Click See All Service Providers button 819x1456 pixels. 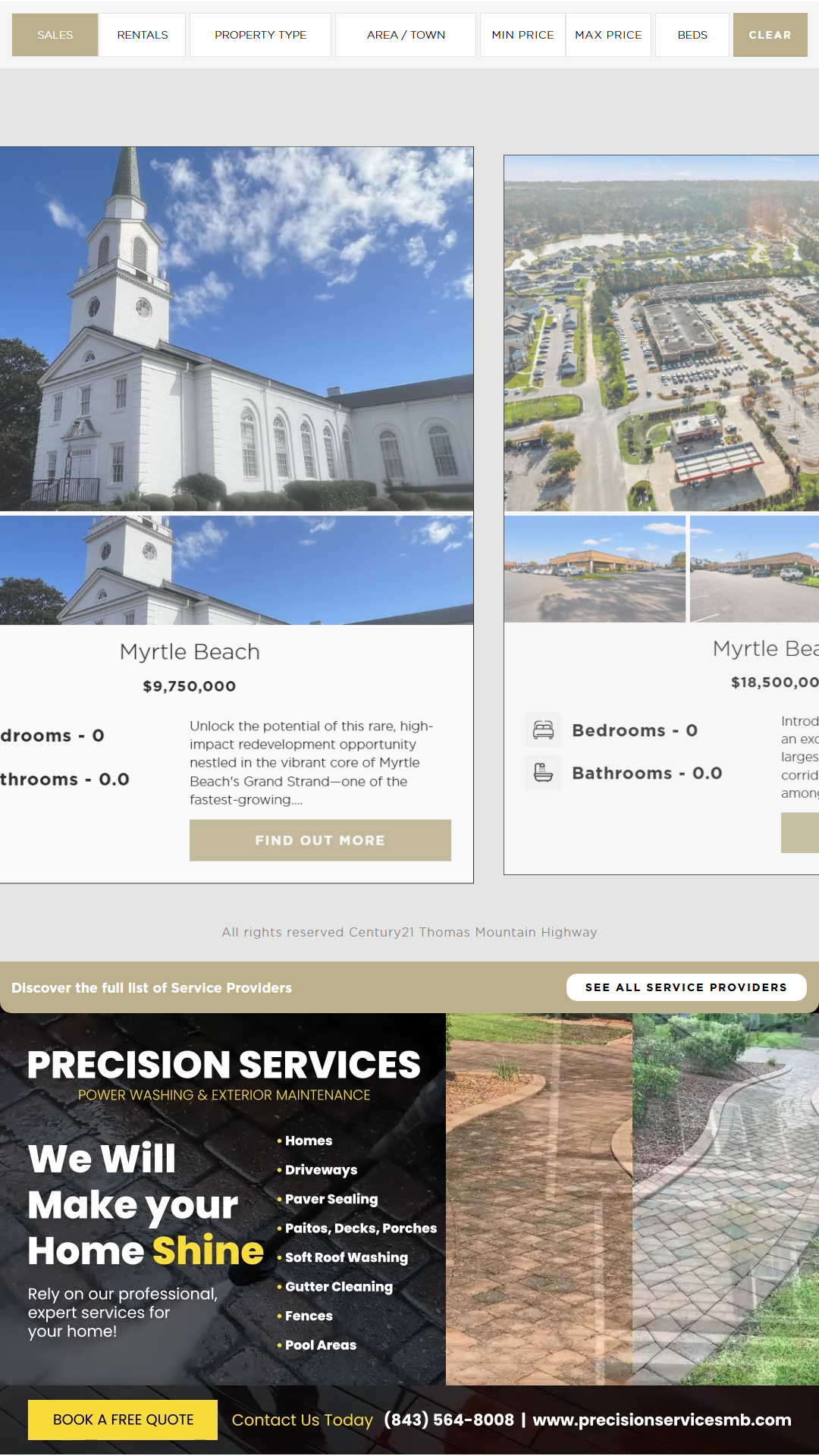[x=686, y=987]
